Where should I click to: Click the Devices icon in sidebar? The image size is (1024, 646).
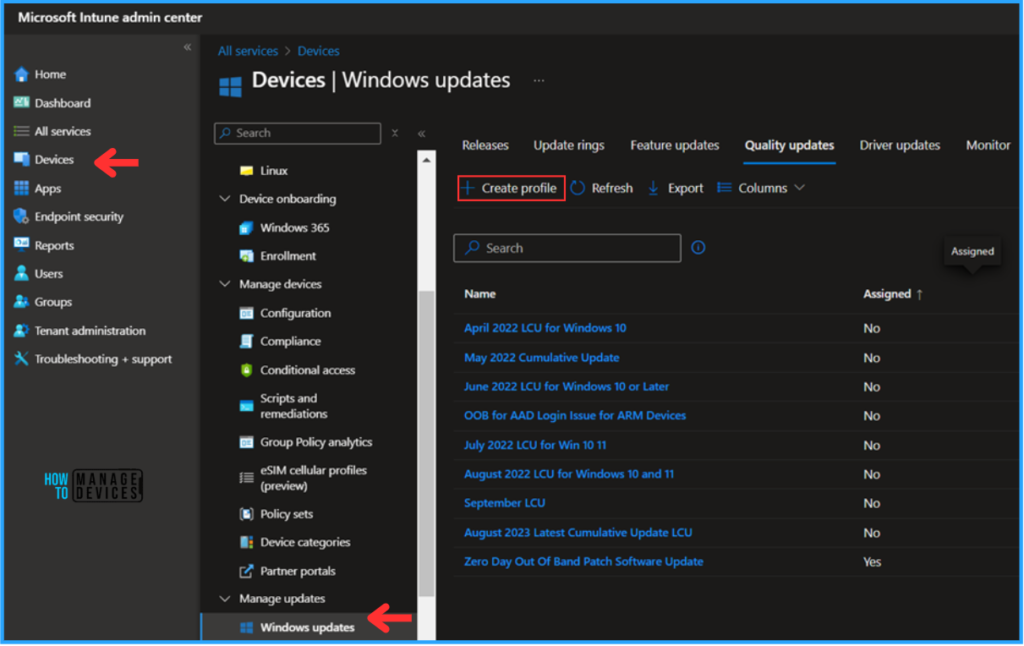(x=22, y=159)
